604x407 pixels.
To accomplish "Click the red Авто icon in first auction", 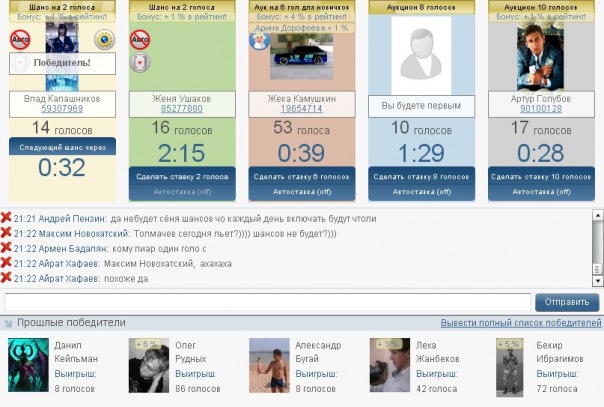I will click(x=21, y=40).
